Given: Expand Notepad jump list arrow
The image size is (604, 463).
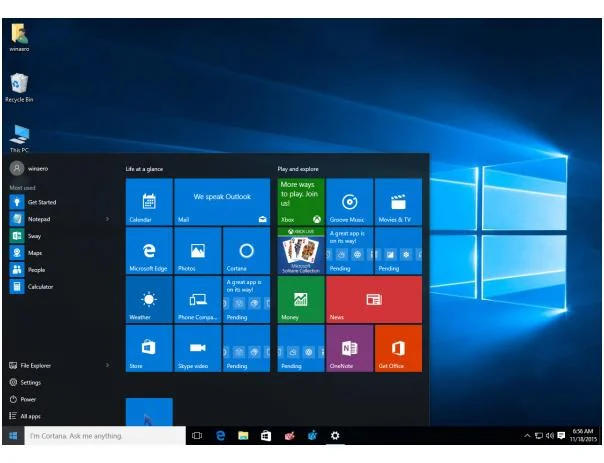Looking at the screenshot, I should [107, 219].
